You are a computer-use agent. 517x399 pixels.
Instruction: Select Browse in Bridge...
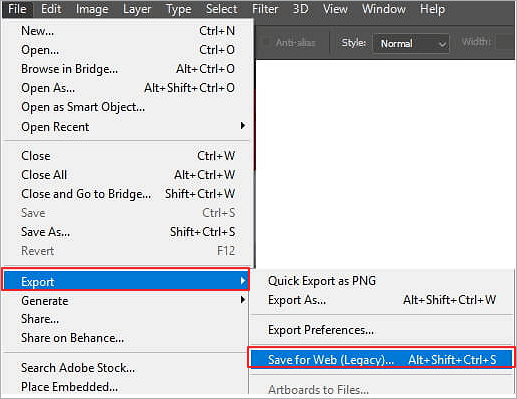click(x=127, y=69)
